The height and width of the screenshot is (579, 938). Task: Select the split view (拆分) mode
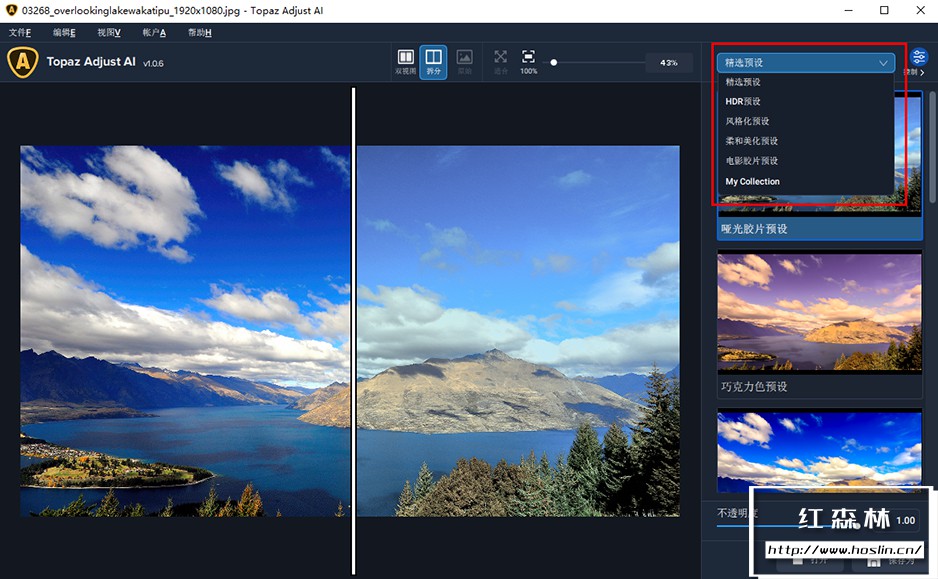point(433,62)
